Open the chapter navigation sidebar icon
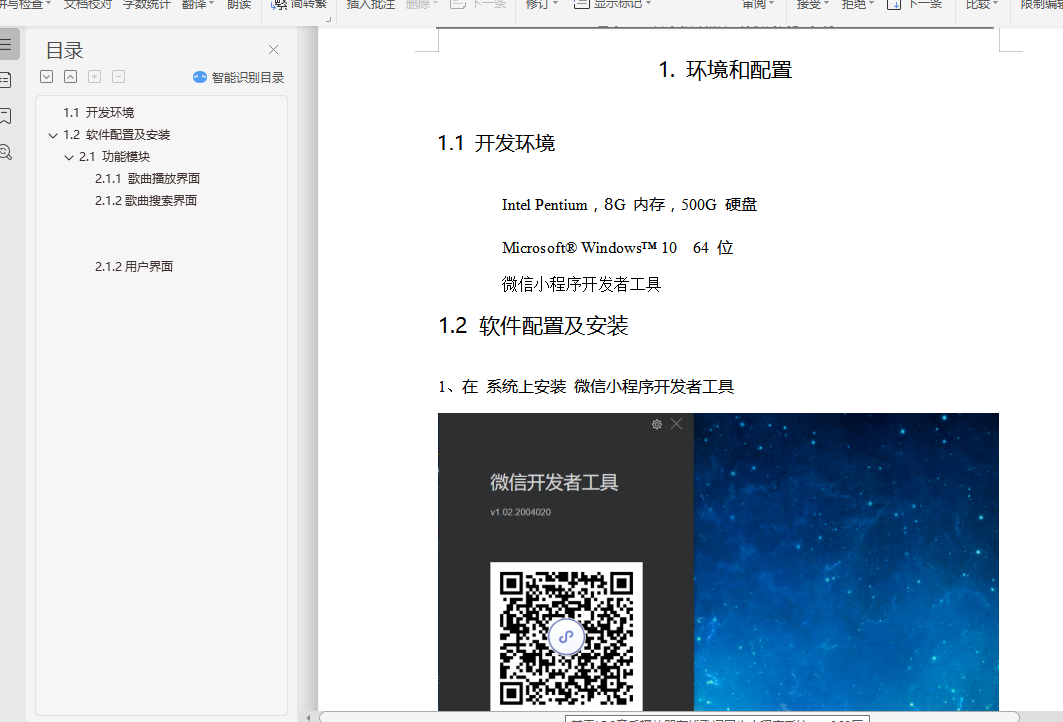This screenshot has height=722, width=1063. pos(5,80)
